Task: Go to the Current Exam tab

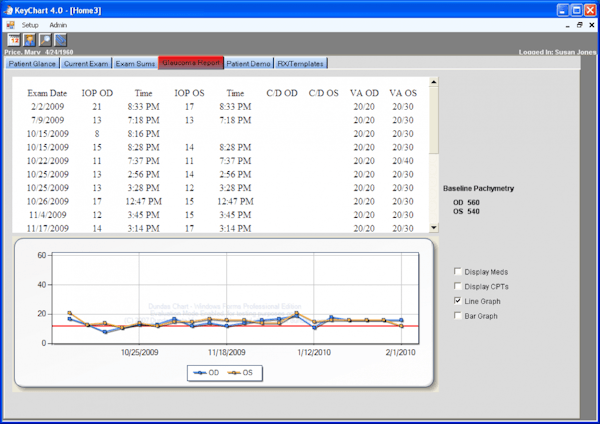Action: (x=85, y=63)
